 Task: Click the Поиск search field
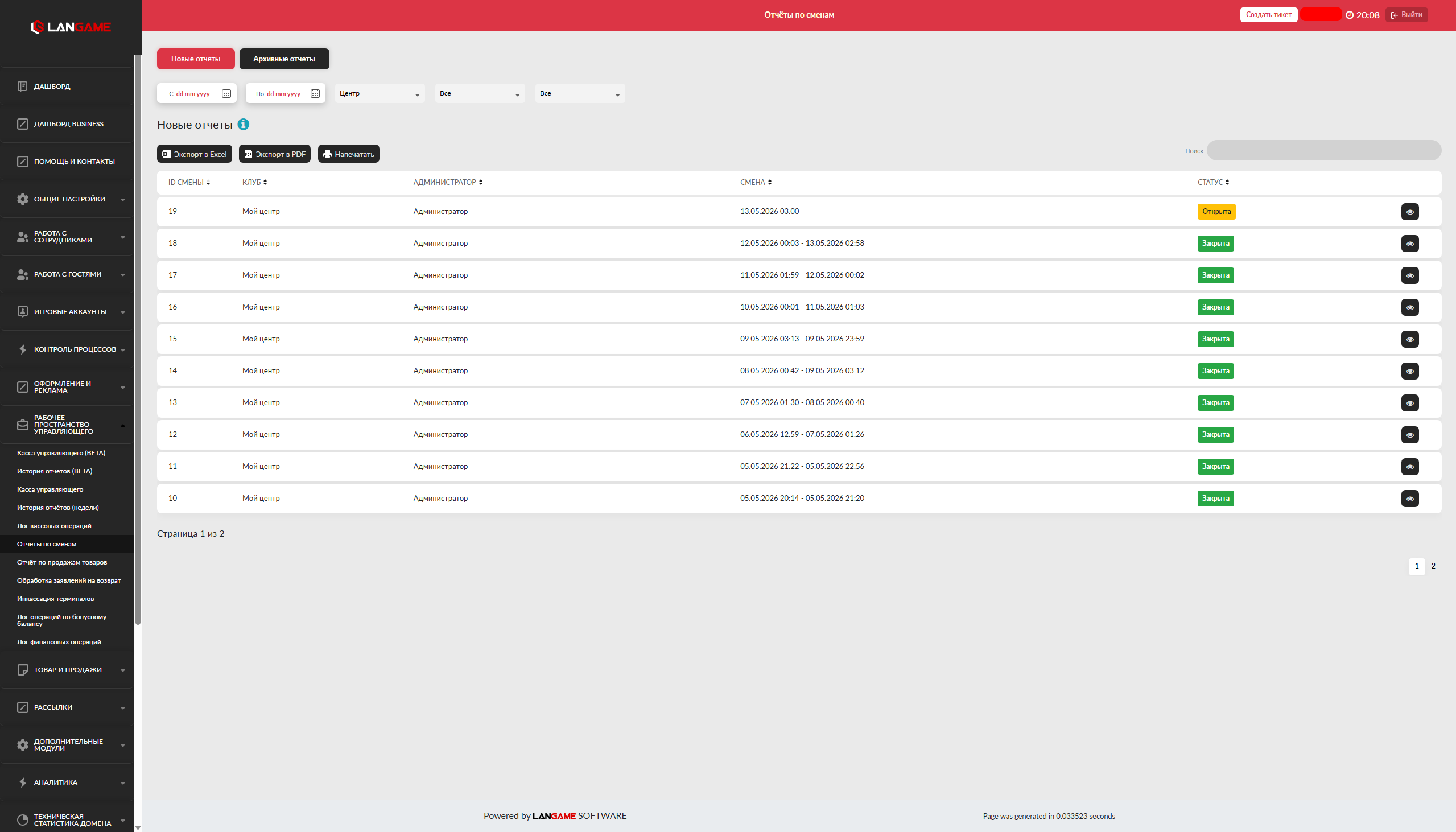(x=1323, y=150)
